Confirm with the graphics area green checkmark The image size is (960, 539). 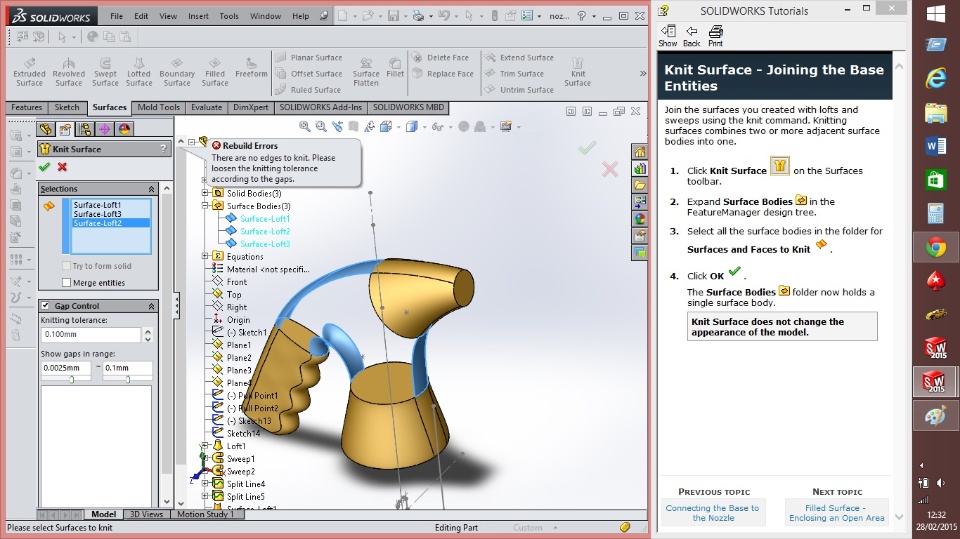point(587,148)
